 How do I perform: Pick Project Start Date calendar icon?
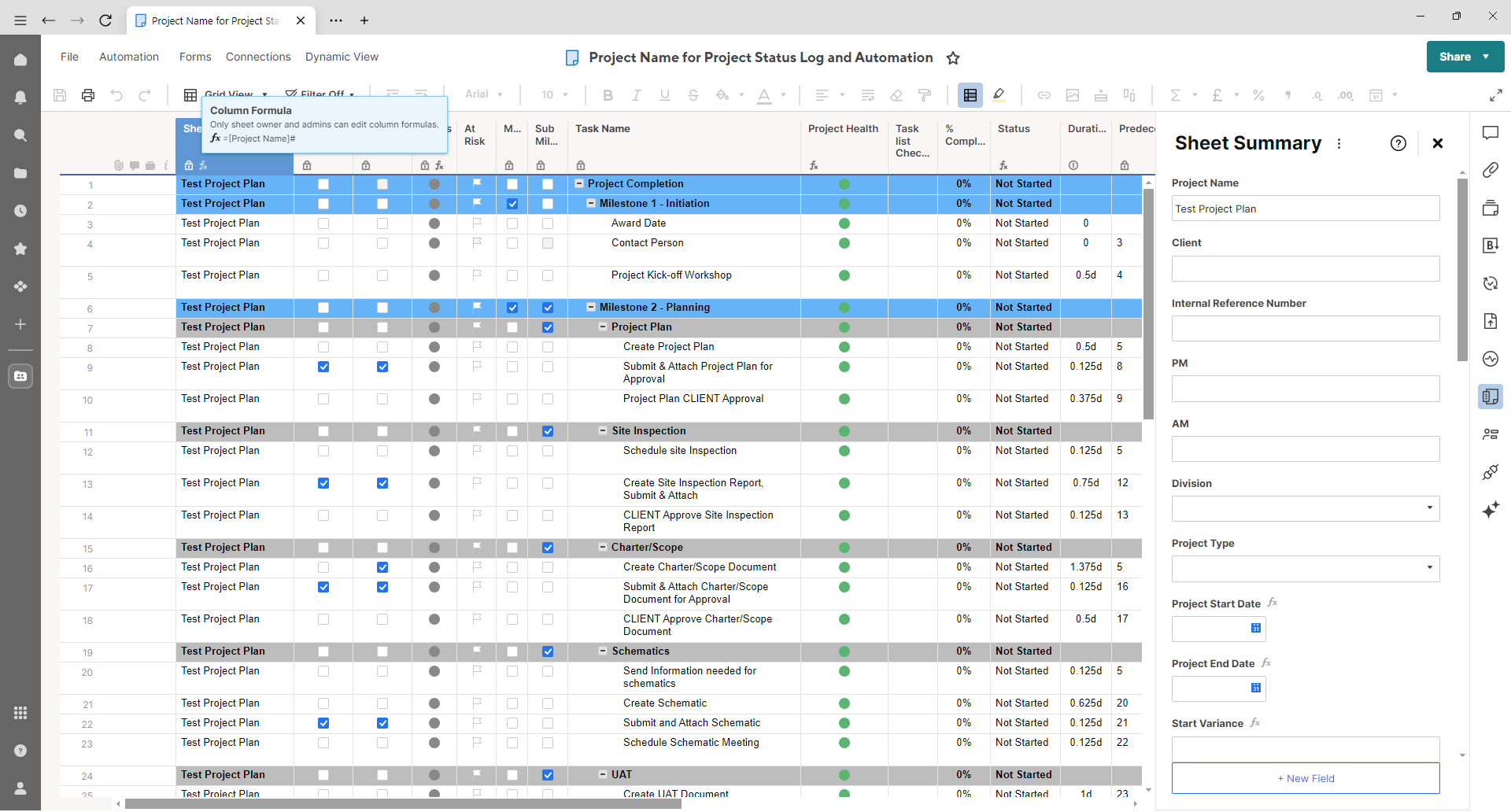pos(1256,628)
